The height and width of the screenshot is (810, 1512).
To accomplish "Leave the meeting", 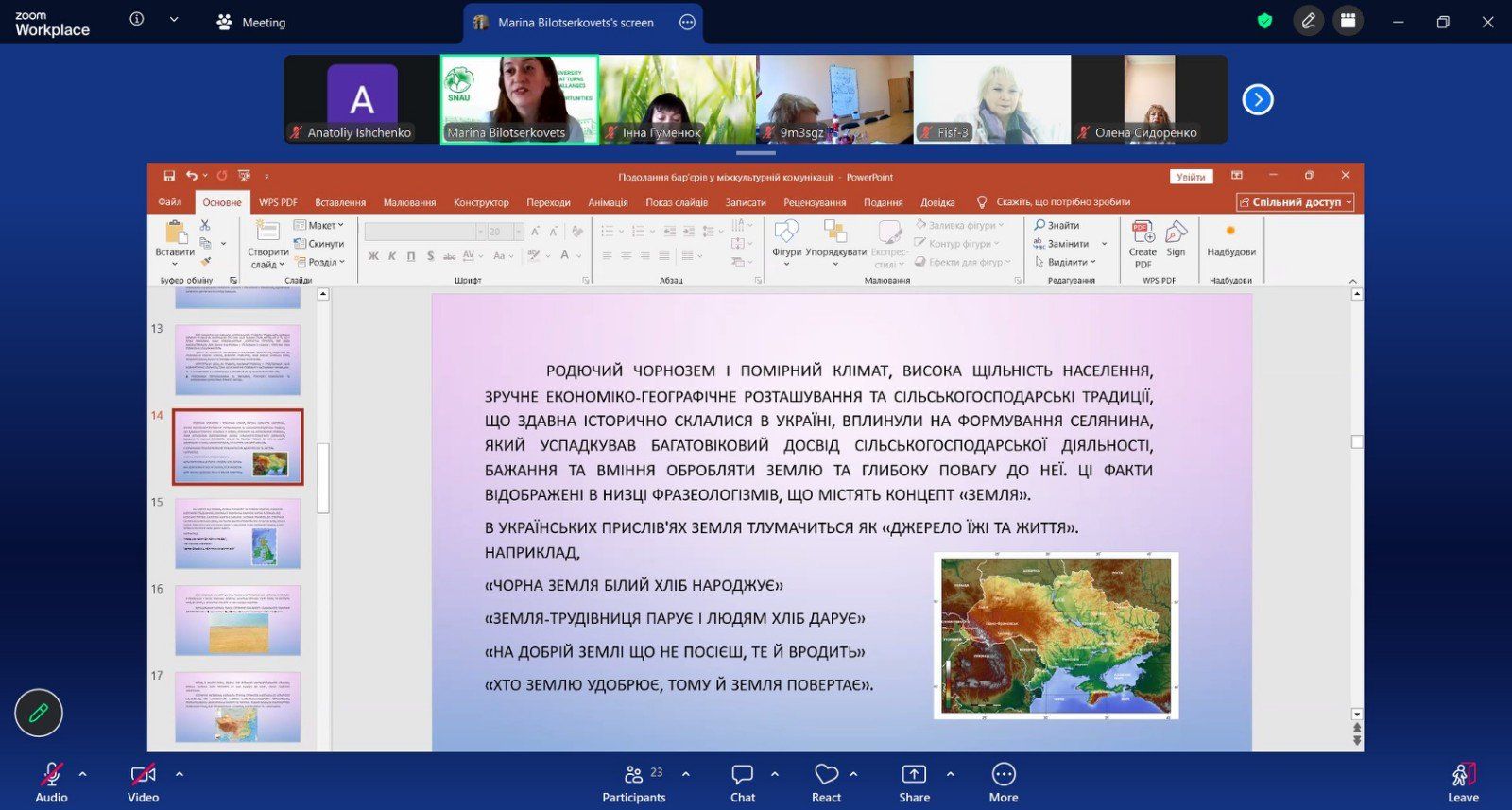I will point(1463,782).
